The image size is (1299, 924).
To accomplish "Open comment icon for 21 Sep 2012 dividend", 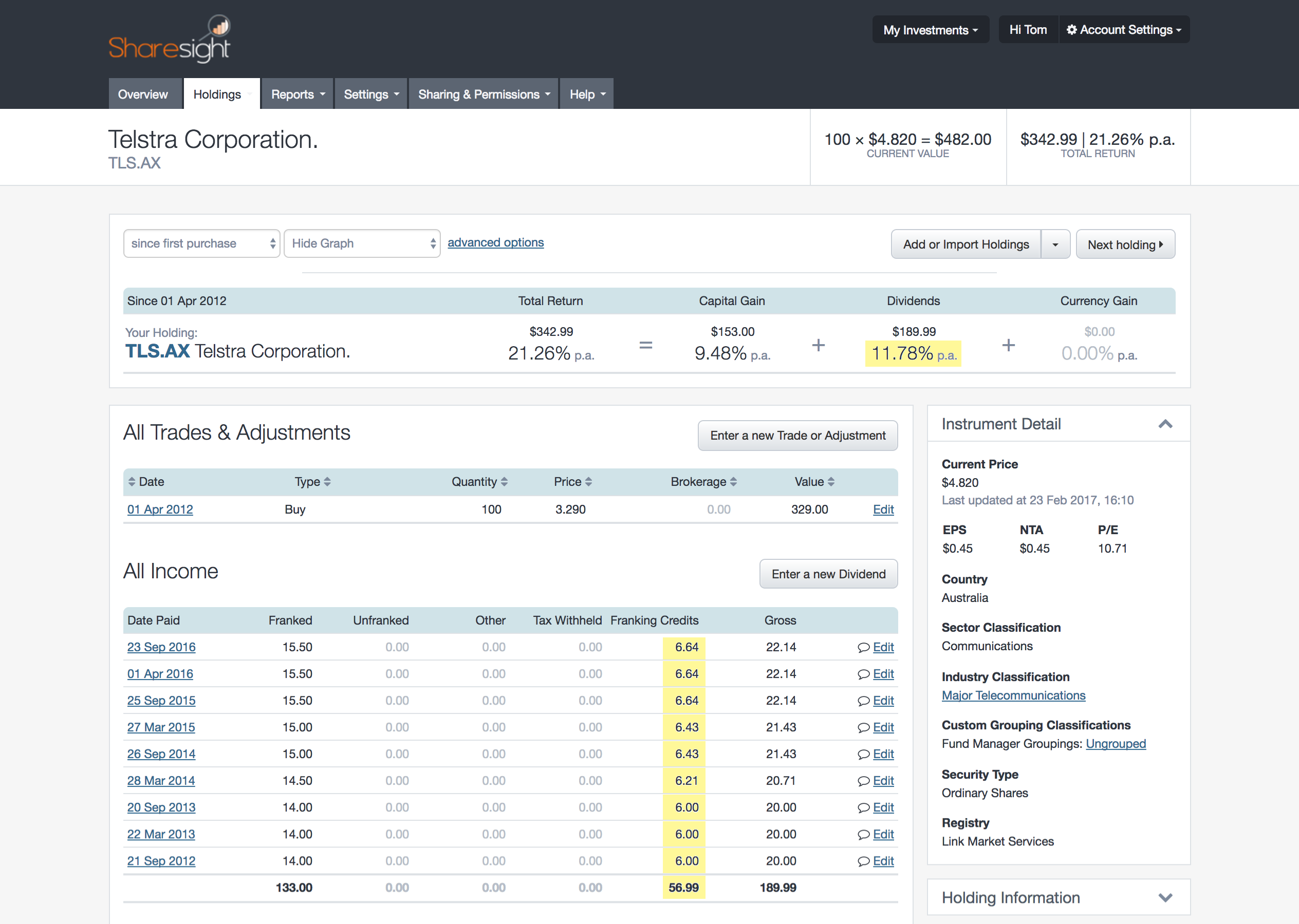I will coord(863,861).
